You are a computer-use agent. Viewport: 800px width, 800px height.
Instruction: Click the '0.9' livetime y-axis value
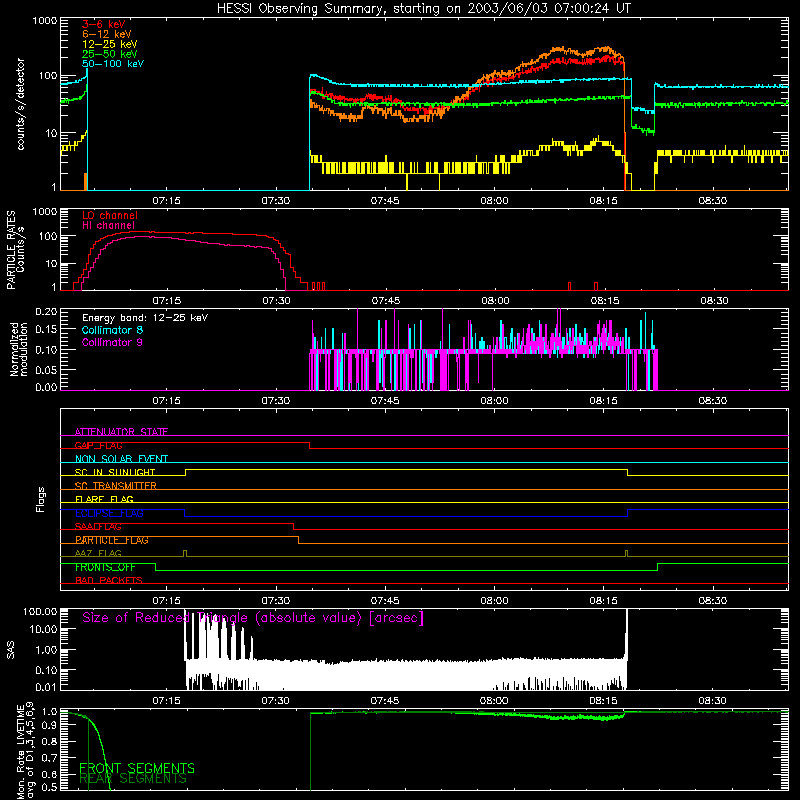tap(49, 723)
